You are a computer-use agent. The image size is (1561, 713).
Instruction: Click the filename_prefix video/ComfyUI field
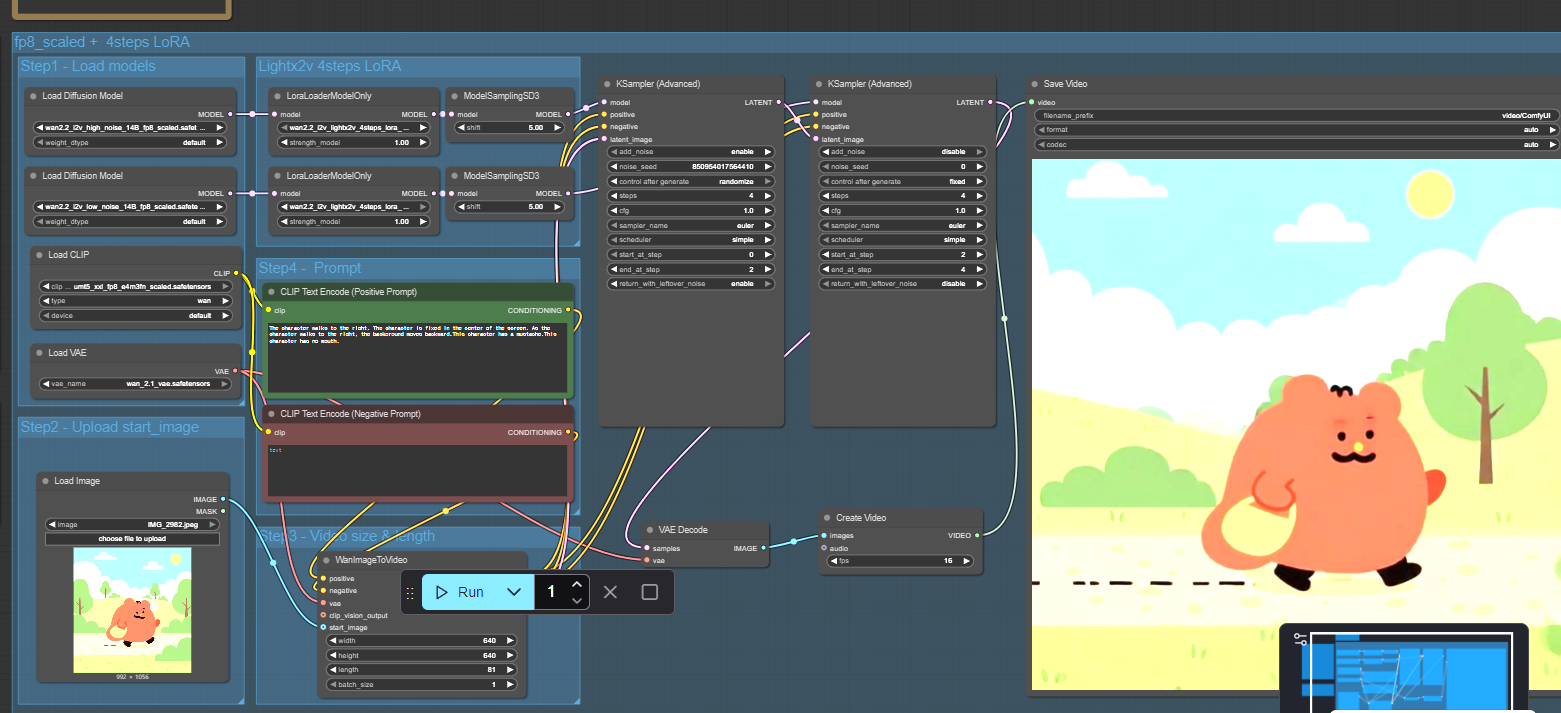[x=1296, y=115]
